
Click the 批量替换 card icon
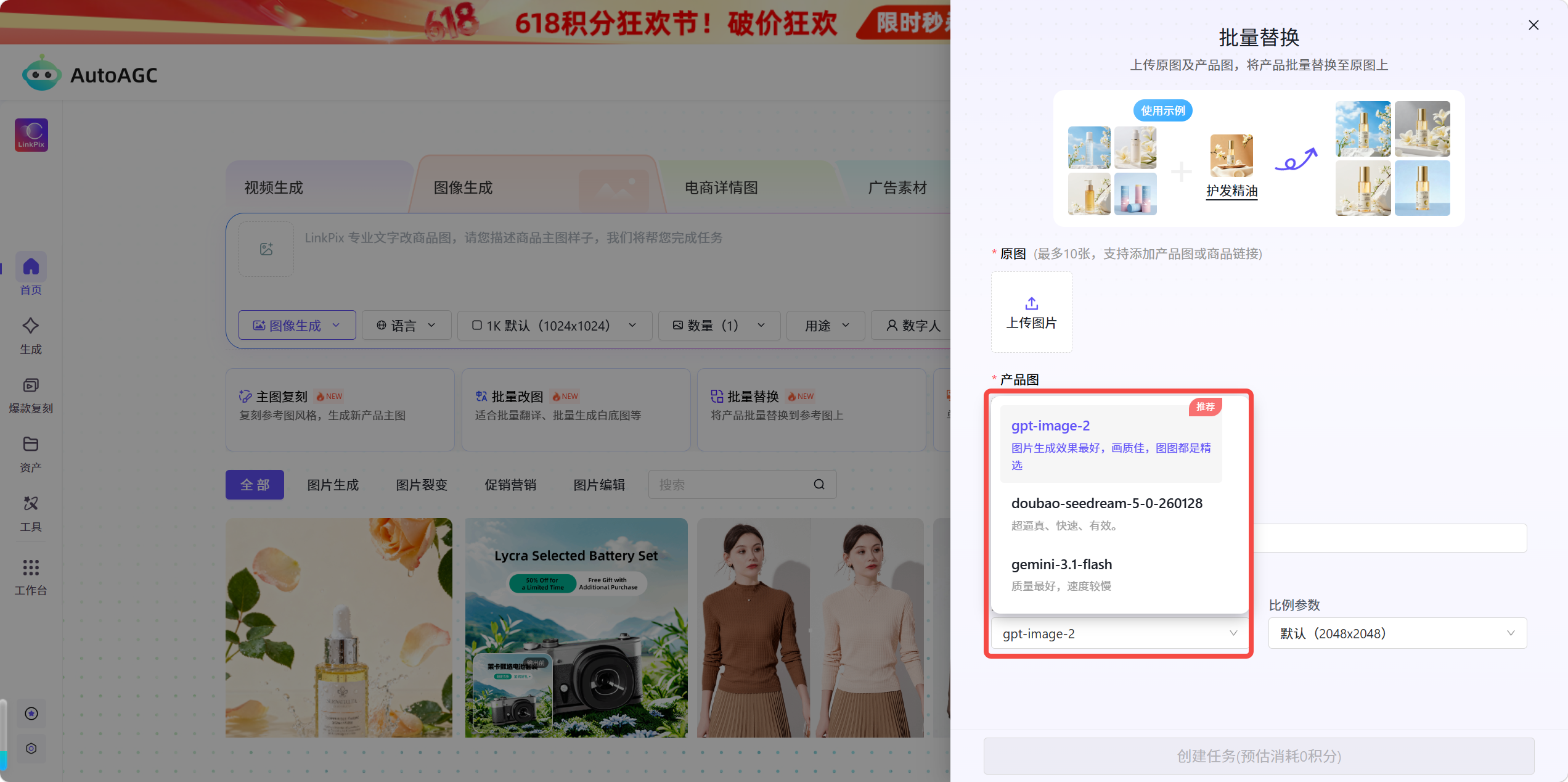(717, 396)
